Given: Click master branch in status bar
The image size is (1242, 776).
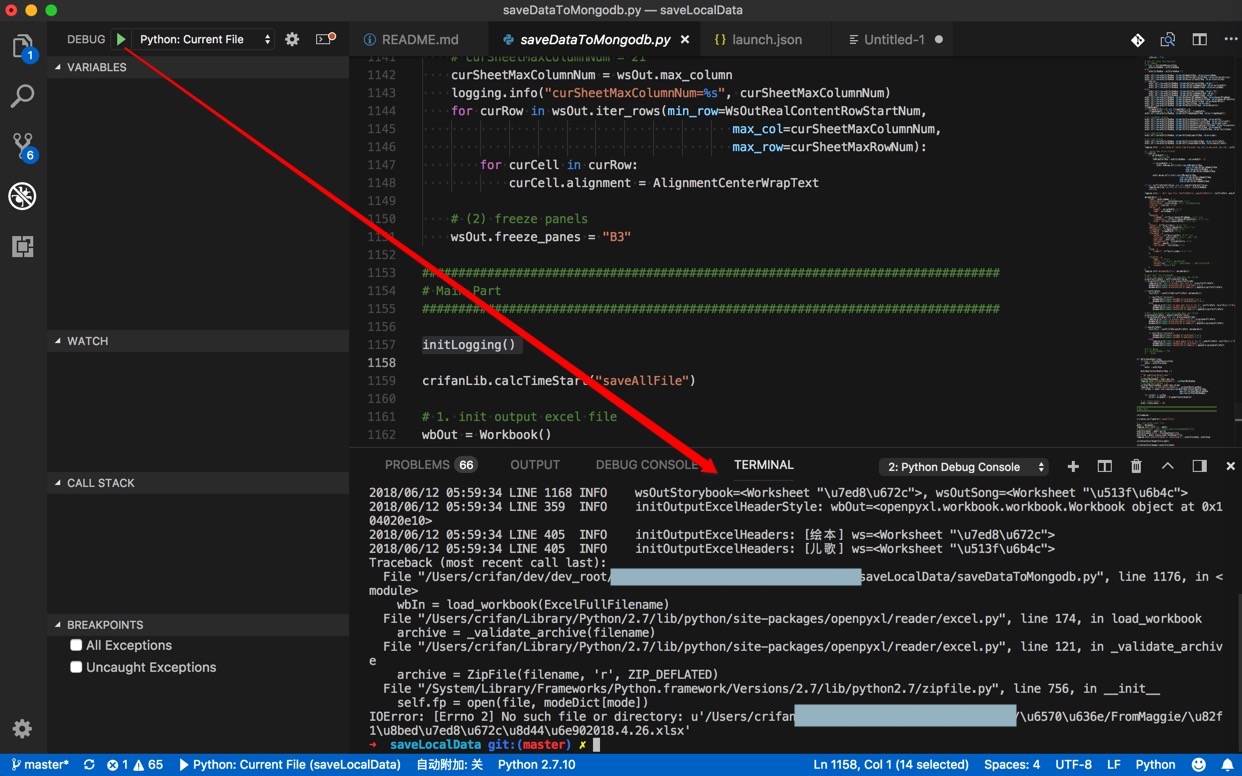Looking at the screenshot, I should pyautogui.click(x=40, y=765).
